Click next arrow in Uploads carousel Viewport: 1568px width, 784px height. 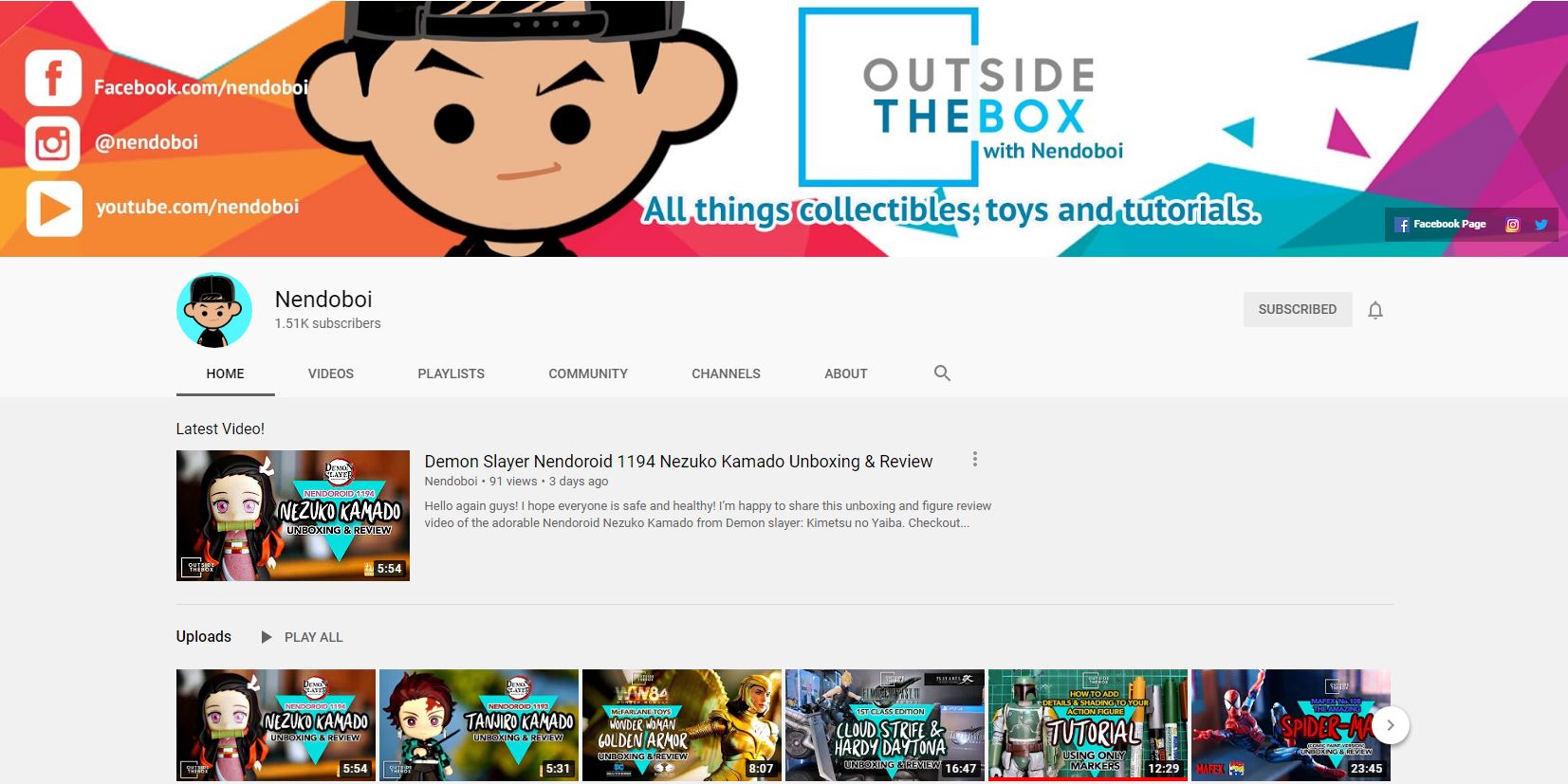1390,725
